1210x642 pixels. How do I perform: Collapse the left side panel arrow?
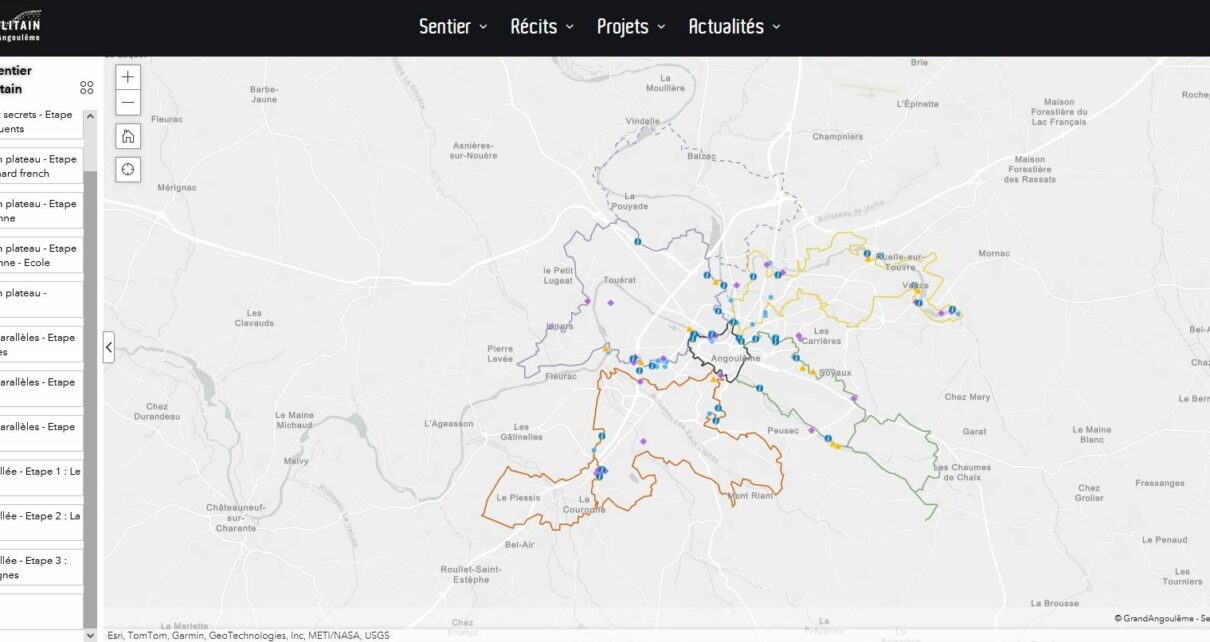(109, 348)
